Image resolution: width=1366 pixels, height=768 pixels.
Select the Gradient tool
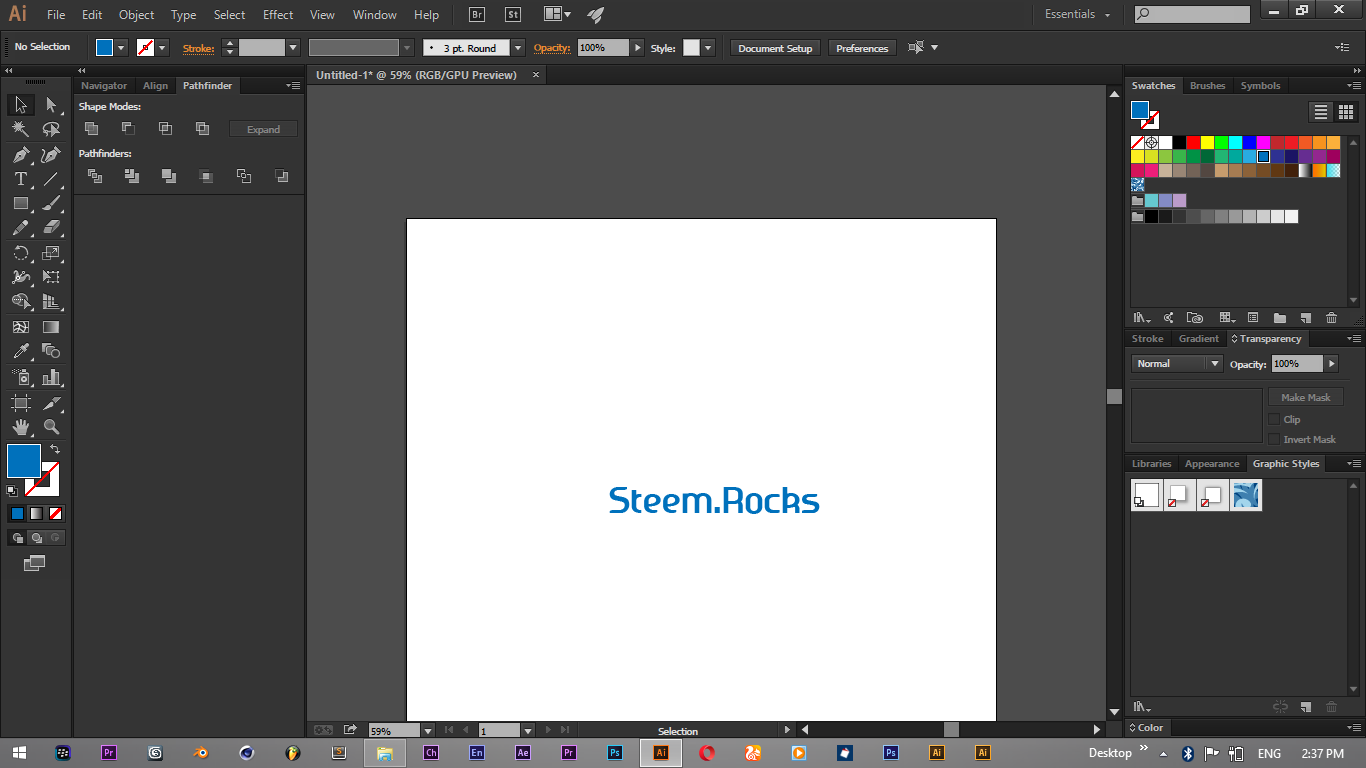[x=52, y=327]
